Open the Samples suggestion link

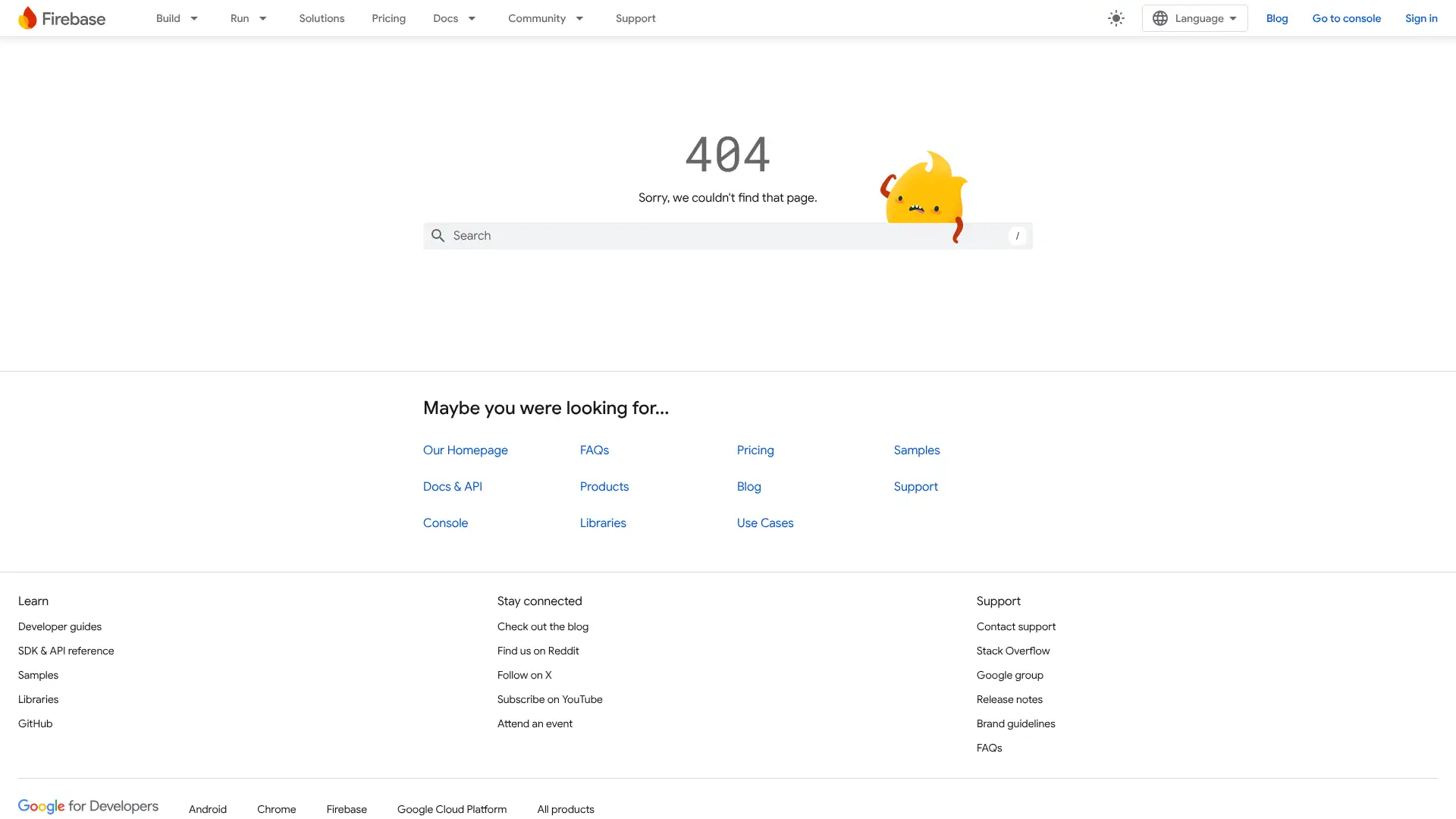916,450
